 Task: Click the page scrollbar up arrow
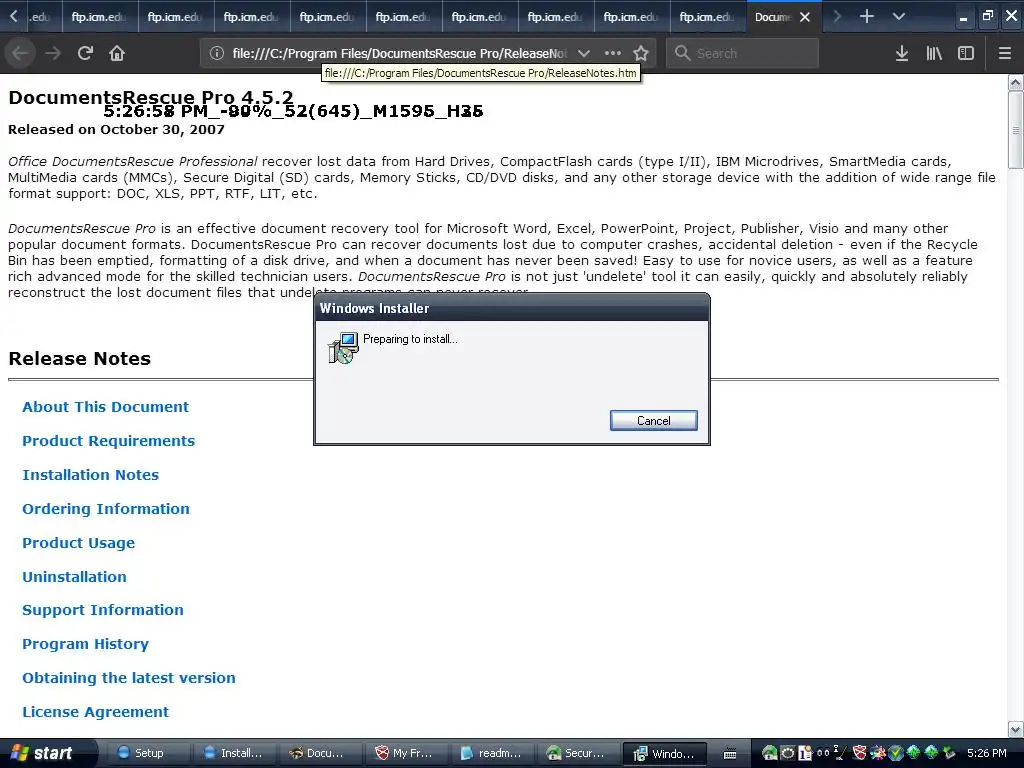[1016, 82]
